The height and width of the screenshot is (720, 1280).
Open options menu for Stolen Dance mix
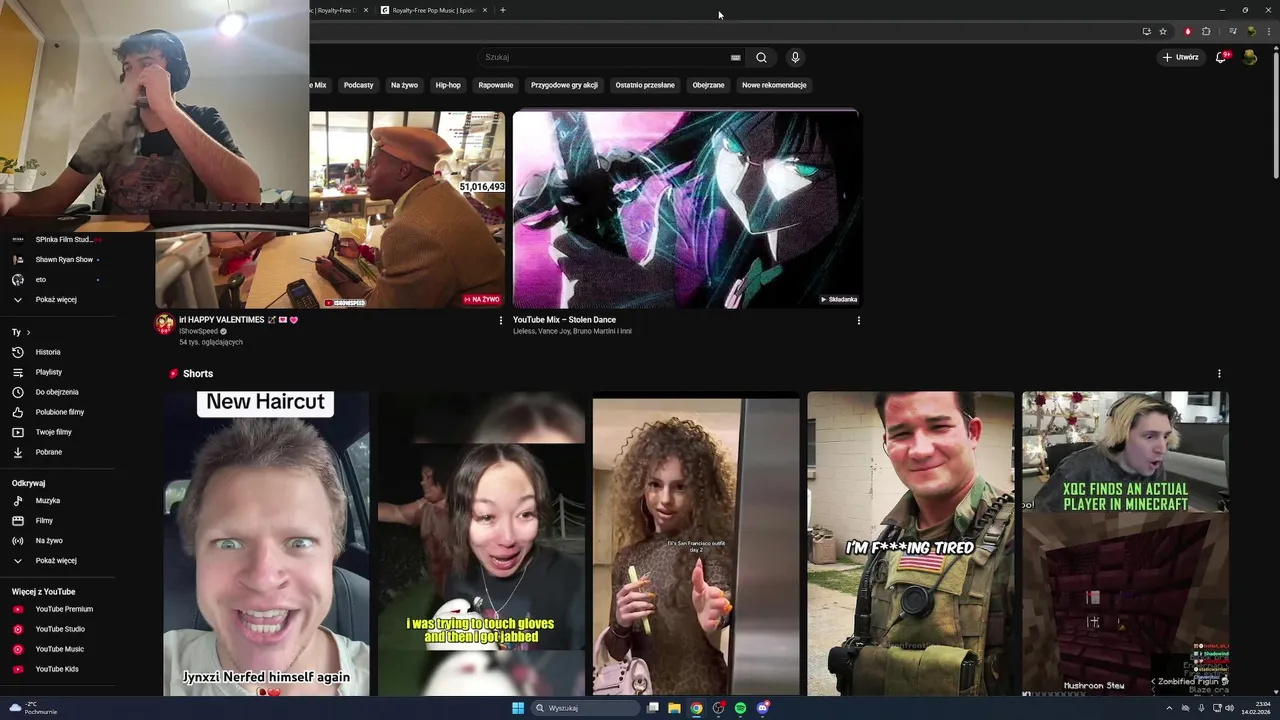tap(858, 321)
